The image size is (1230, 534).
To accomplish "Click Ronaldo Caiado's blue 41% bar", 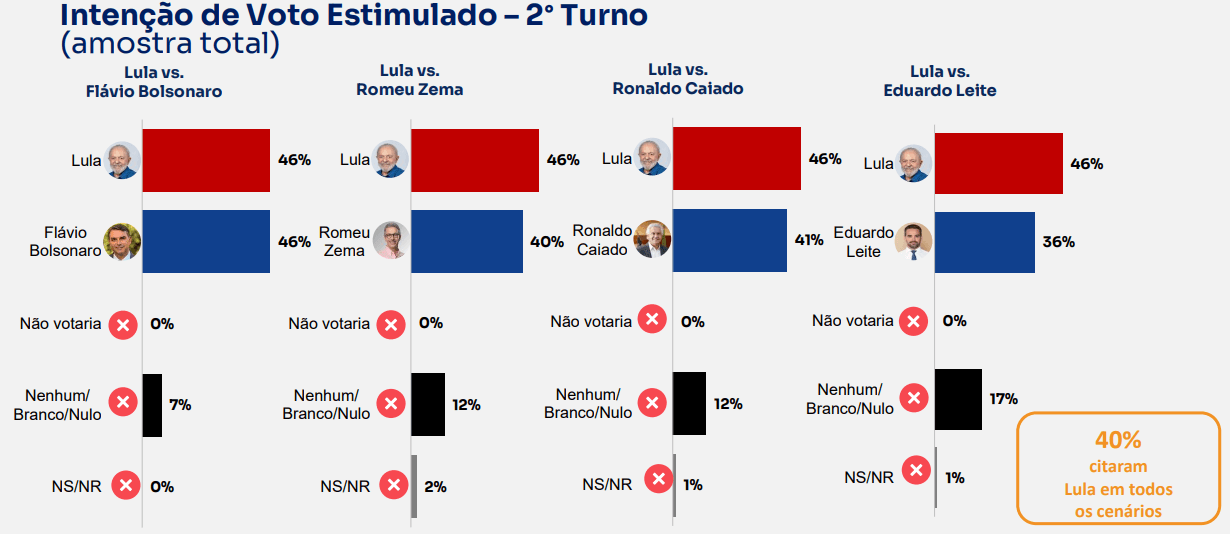I will (730, 240).
